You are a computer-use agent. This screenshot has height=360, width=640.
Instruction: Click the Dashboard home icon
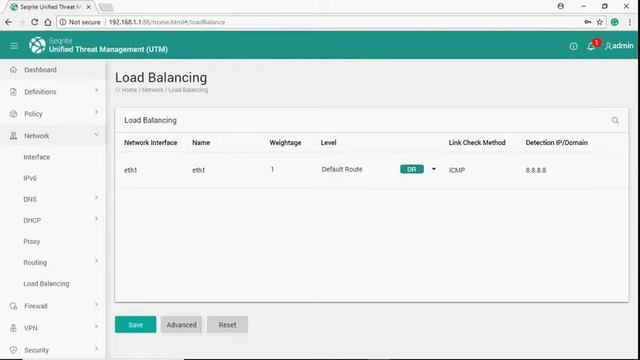click(13, 70)
